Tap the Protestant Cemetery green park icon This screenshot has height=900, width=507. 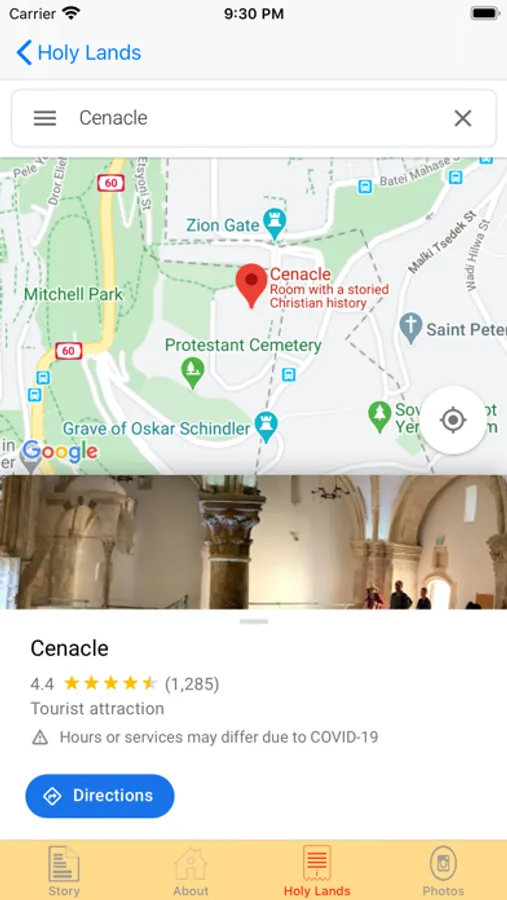coord(193,373)
